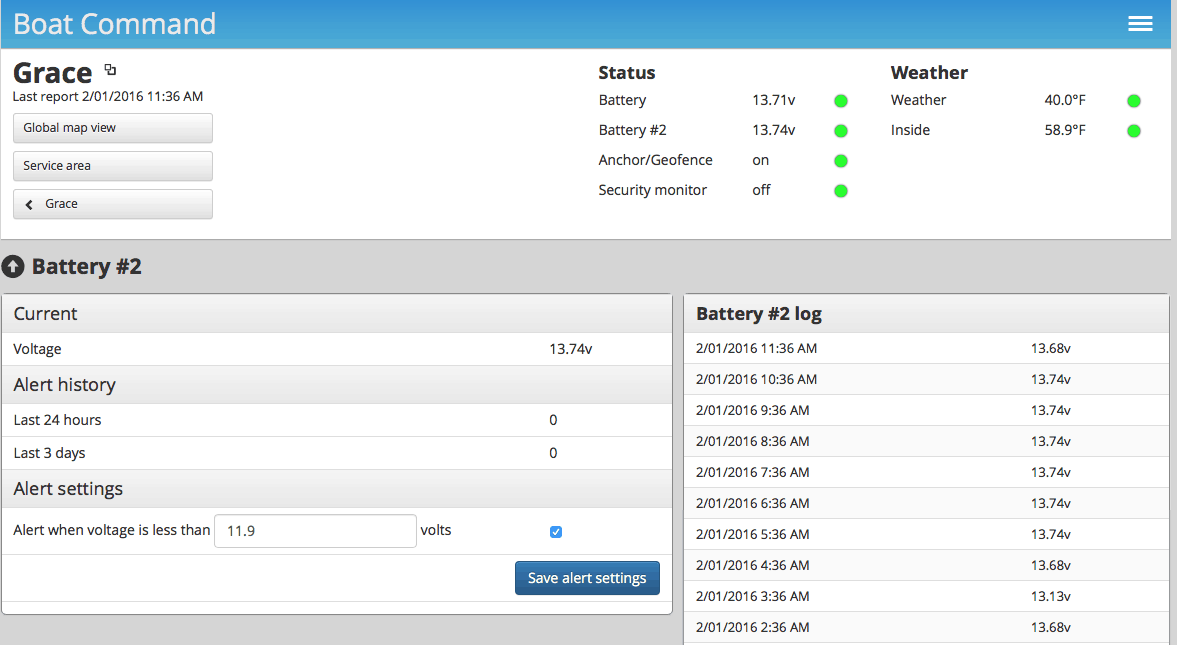Collapse the Battery #2 section

14,267
